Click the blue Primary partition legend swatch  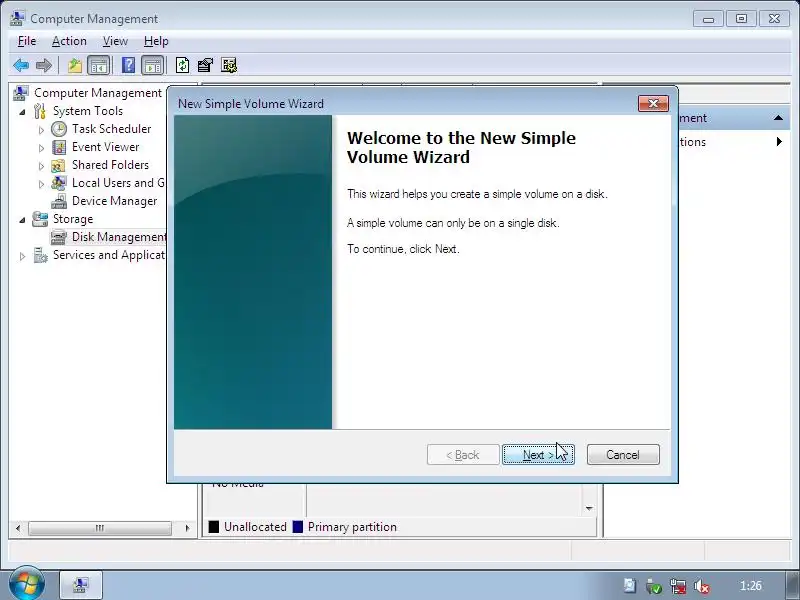298,527
